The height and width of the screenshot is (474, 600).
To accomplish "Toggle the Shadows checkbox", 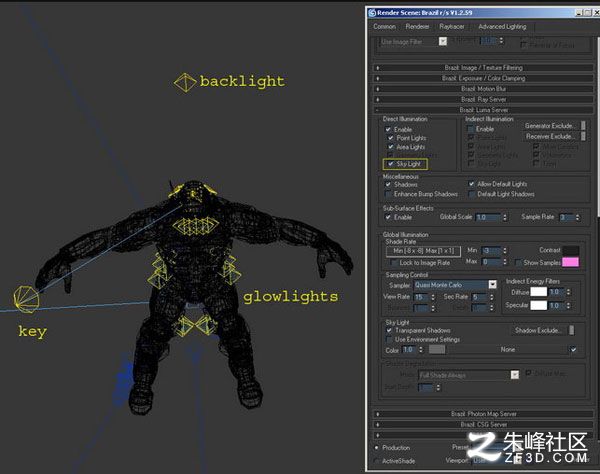I will [388, 184].
